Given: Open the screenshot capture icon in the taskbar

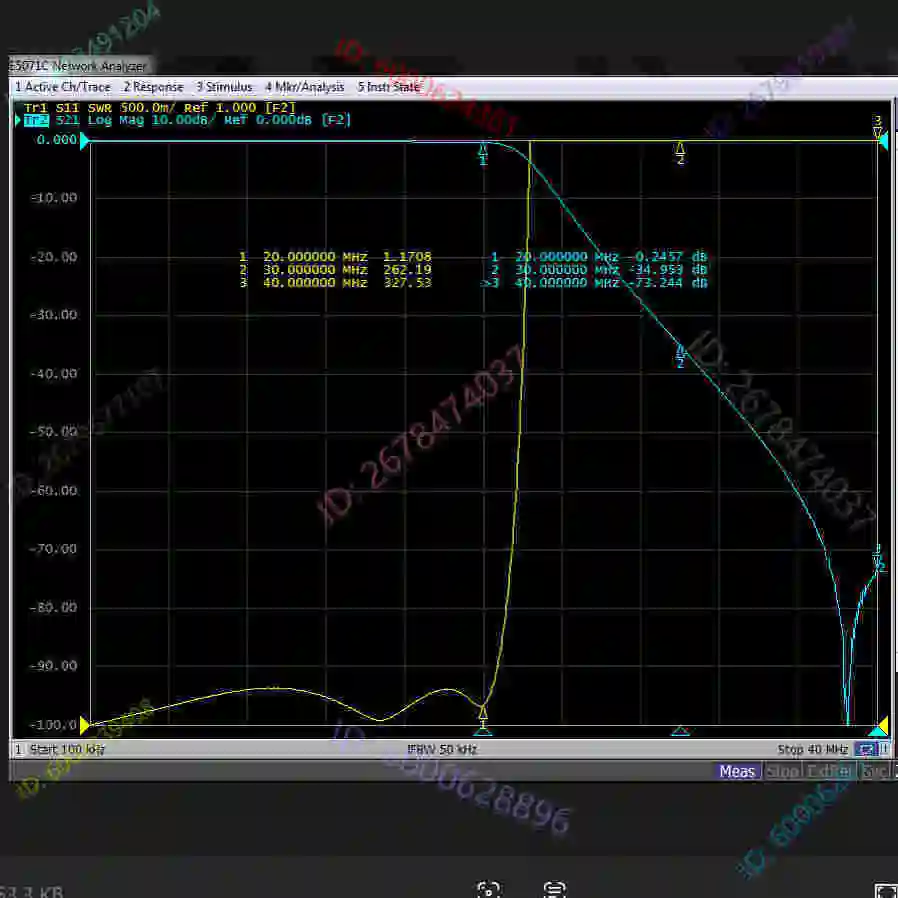Looking at the screenshot, I should [x=489, y=889].
